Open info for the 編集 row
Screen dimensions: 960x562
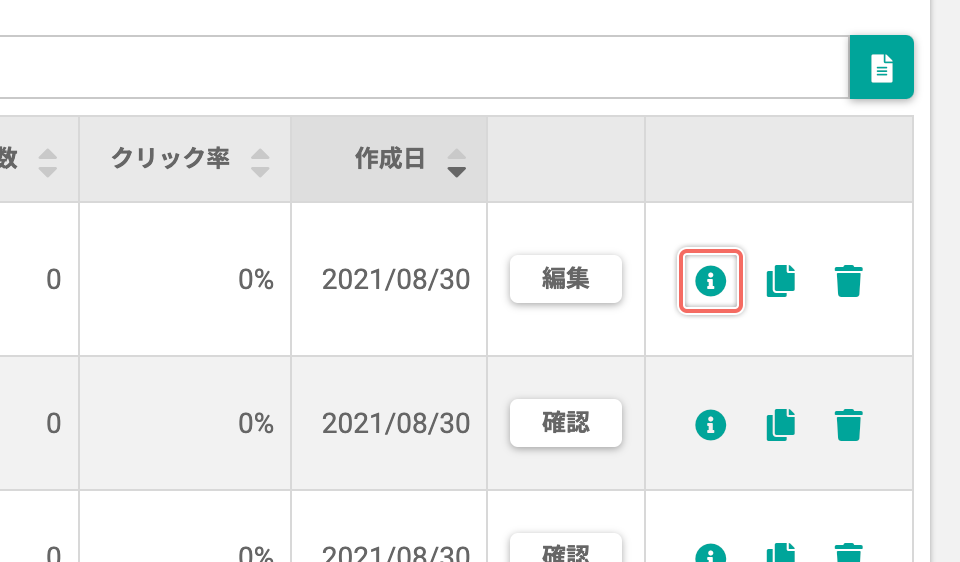pyautogui.click(x=710, y=281)
